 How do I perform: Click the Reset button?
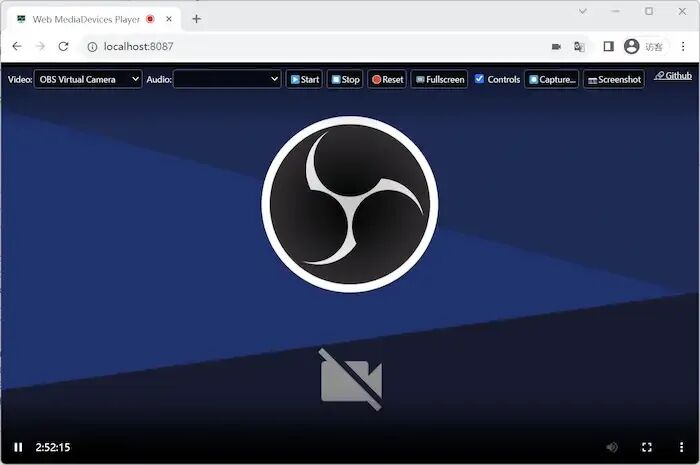[387, 79]
